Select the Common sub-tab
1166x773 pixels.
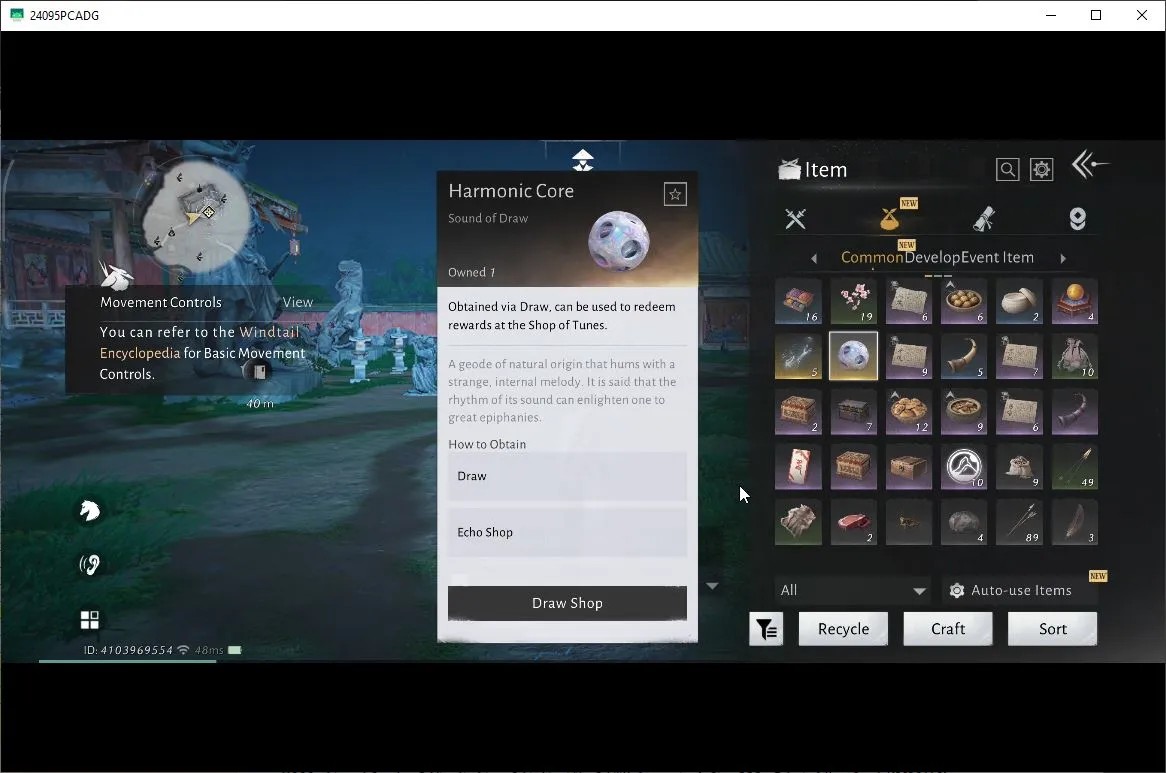click(872, 257)
